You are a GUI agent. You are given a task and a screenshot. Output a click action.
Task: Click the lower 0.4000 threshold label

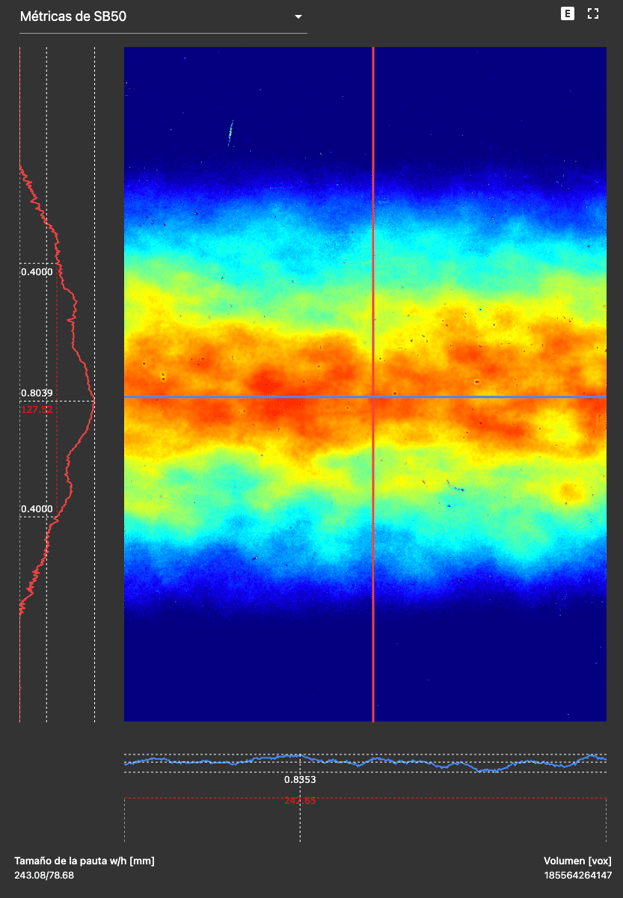point(37,509)
